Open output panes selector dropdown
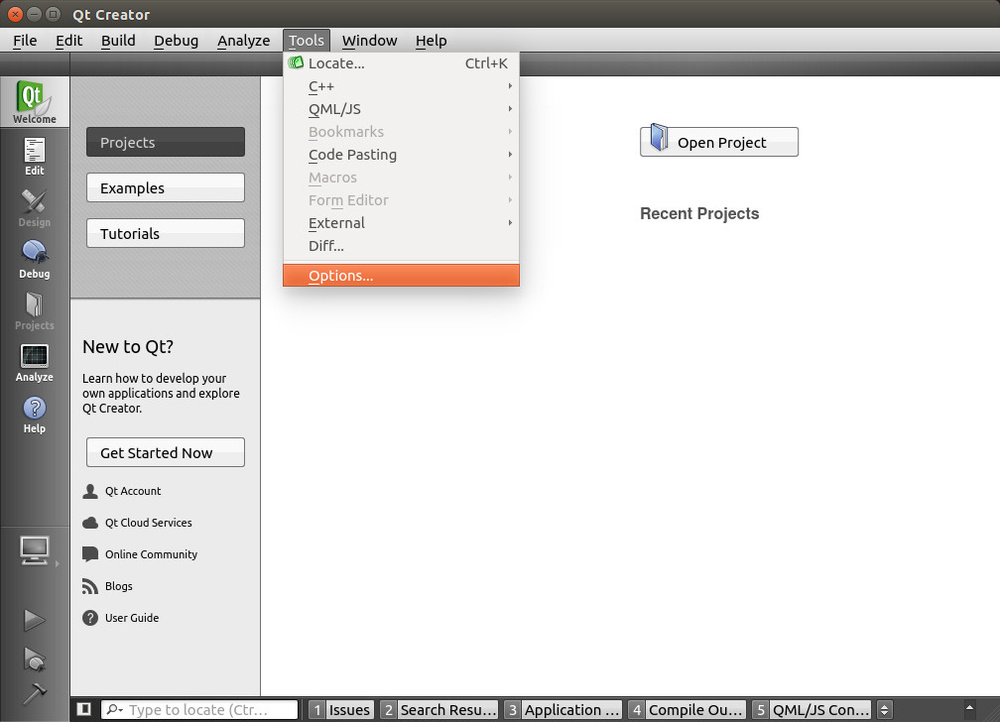 point(884,709)
